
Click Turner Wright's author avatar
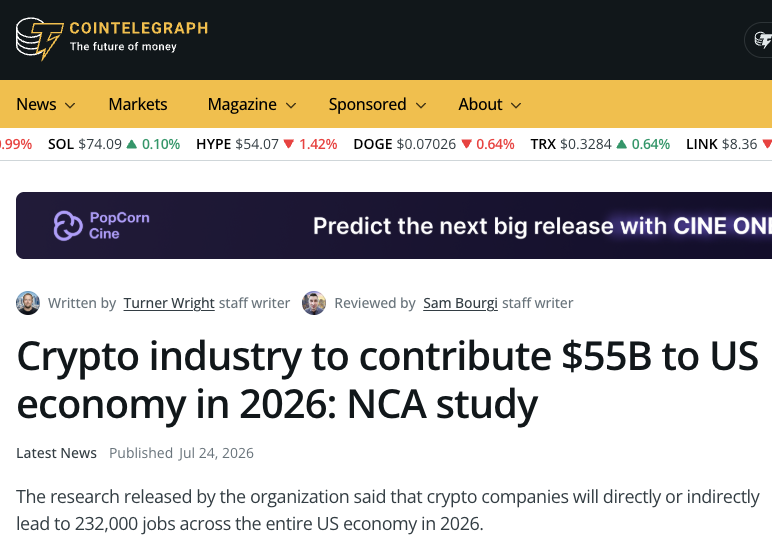28,303
